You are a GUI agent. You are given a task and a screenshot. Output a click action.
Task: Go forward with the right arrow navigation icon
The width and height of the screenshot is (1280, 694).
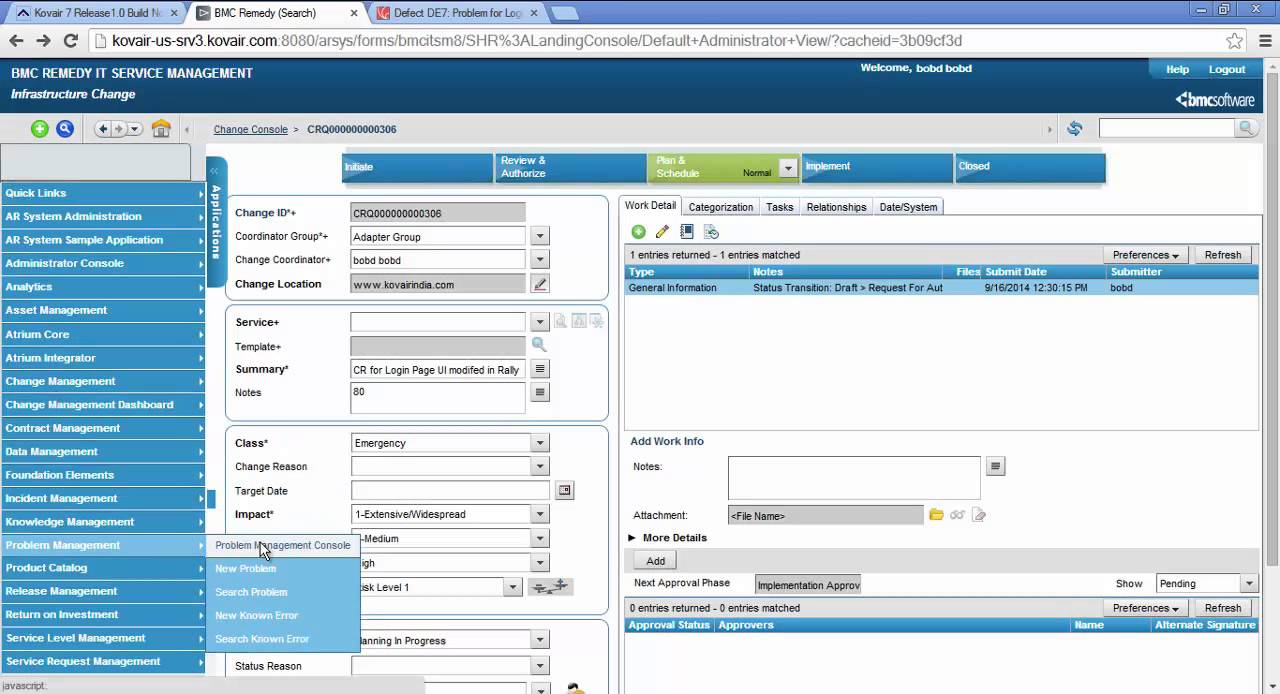point(119,129)
